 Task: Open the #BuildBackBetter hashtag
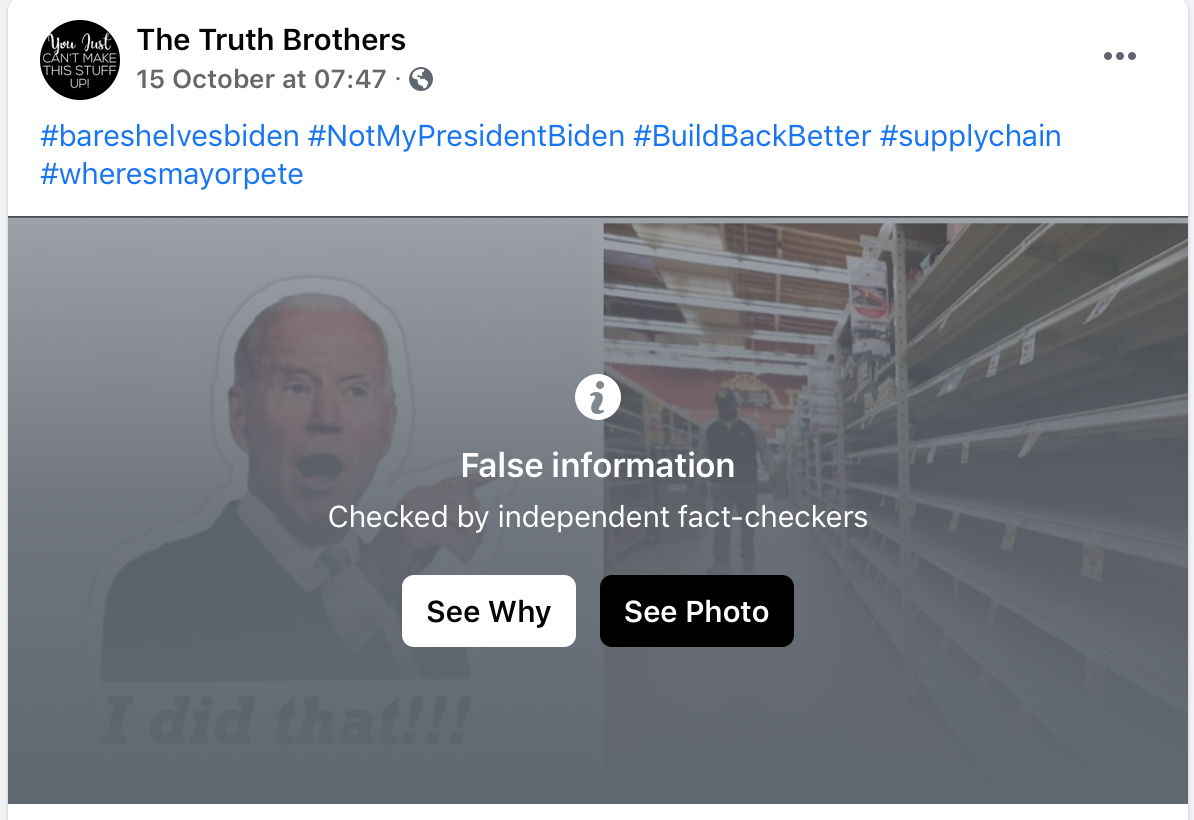pyautogui.click(x=755, y=136)
